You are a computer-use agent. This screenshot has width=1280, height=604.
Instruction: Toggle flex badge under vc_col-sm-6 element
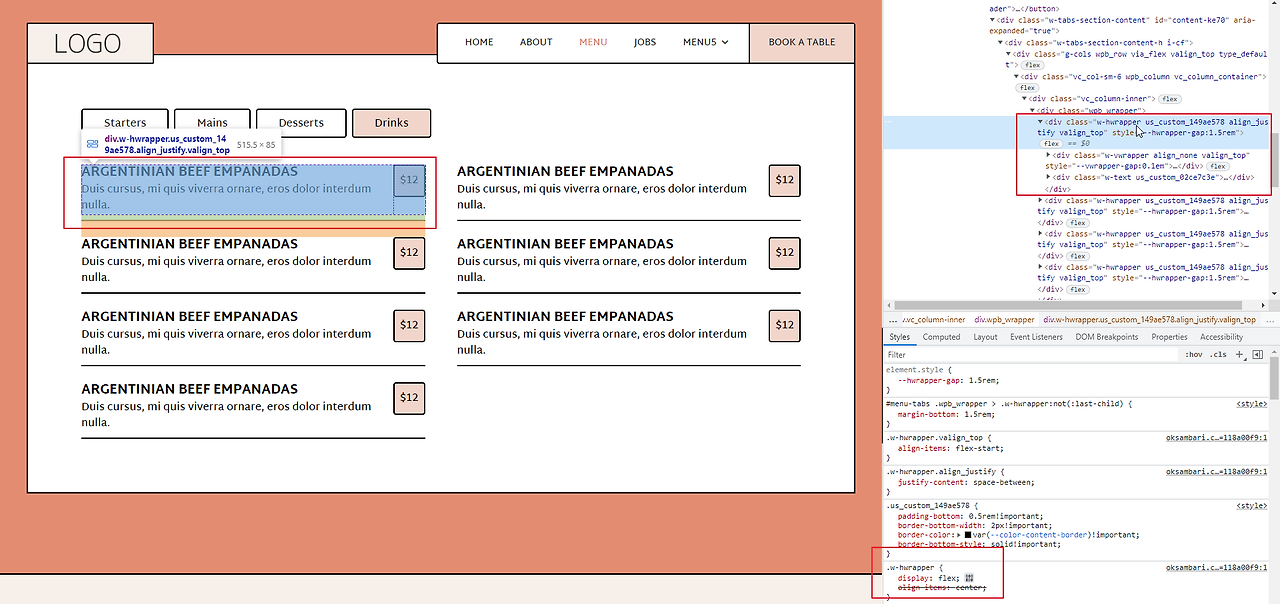pos(1028,88)
